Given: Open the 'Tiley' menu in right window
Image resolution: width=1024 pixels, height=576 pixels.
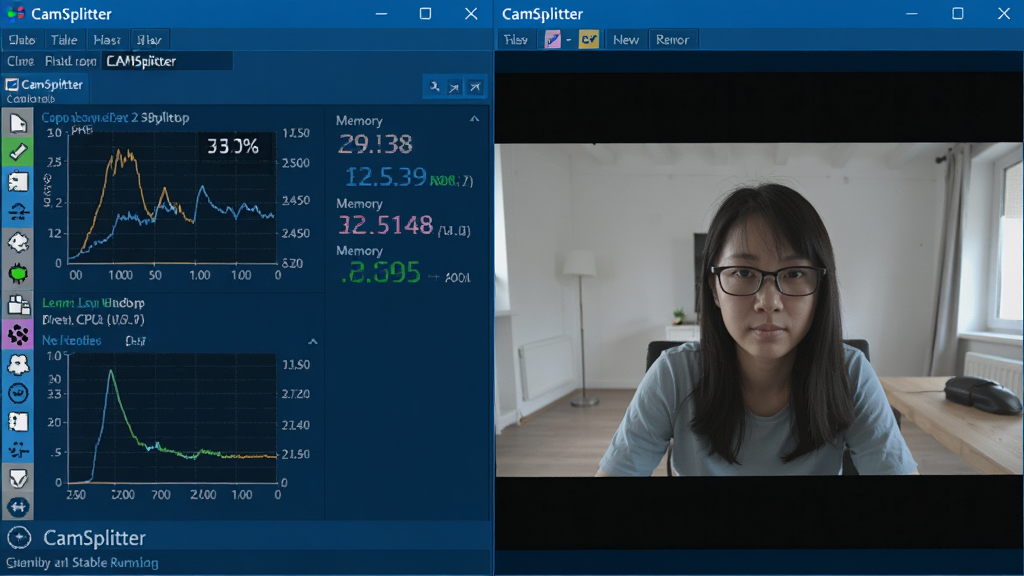Looking at the screenshot, I should [515, 40].
